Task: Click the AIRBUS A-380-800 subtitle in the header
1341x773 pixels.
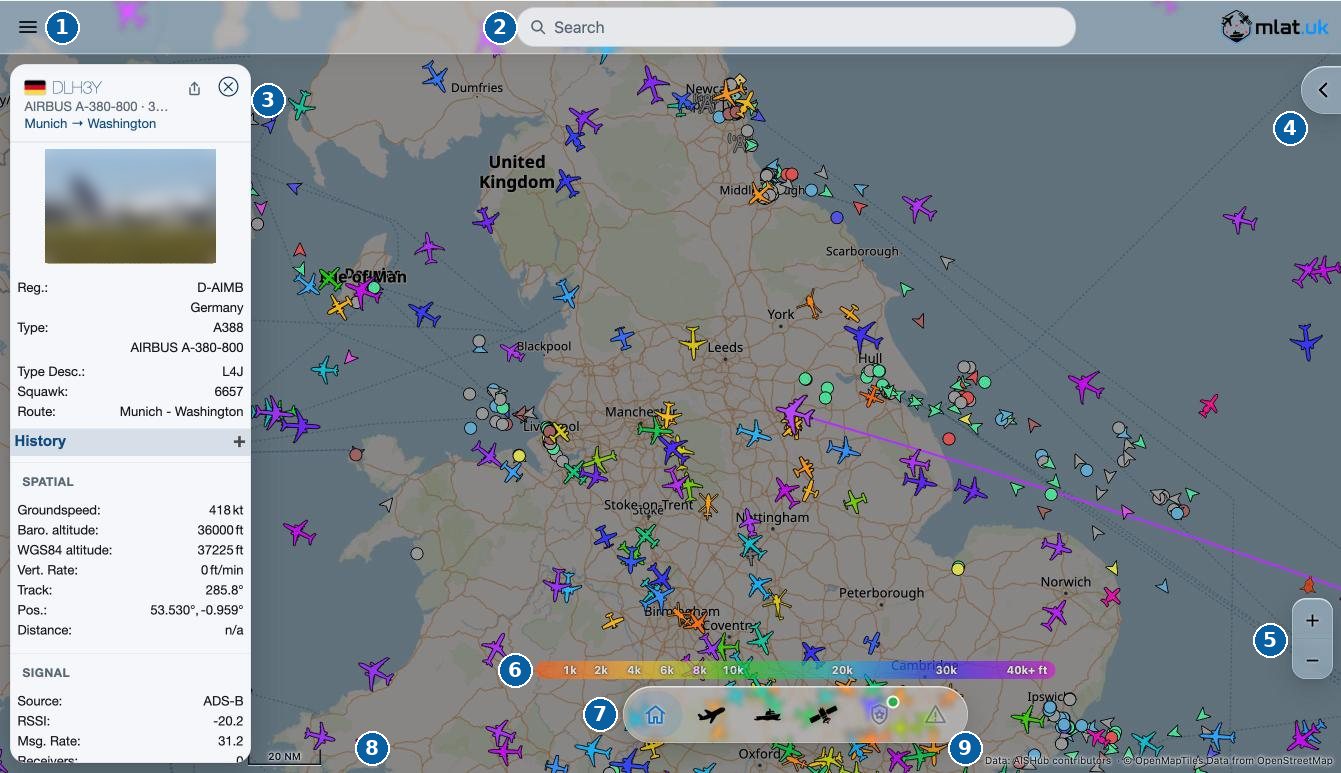Action: tap(96, 106)
